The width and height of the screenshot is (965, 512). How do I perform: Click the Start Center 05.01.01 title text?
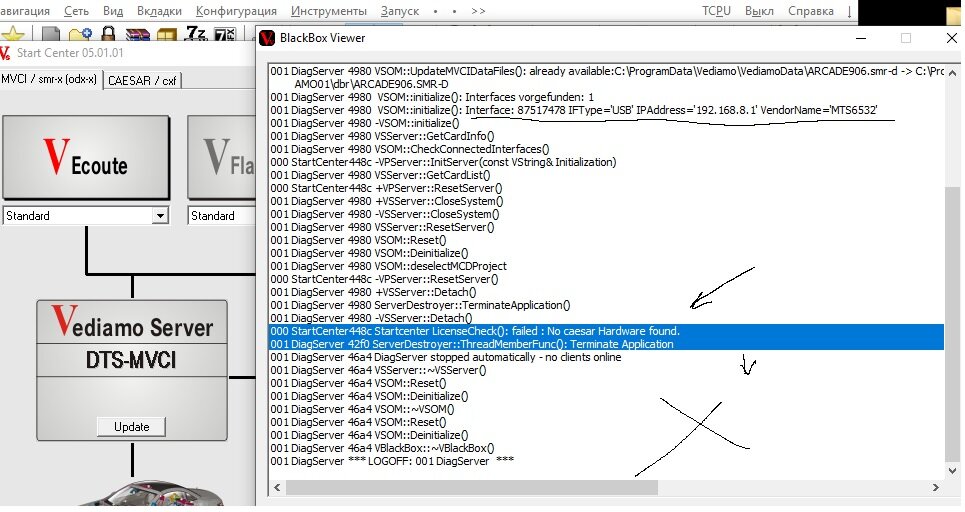tap(70, 53)
